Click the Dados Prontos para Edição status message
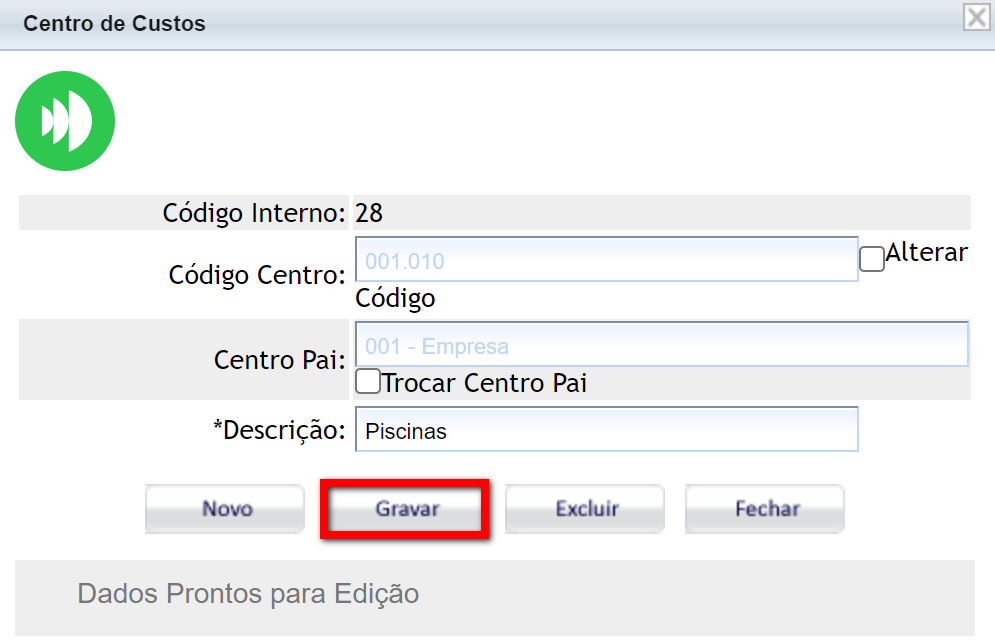995x643 pixels. point(248,594)
